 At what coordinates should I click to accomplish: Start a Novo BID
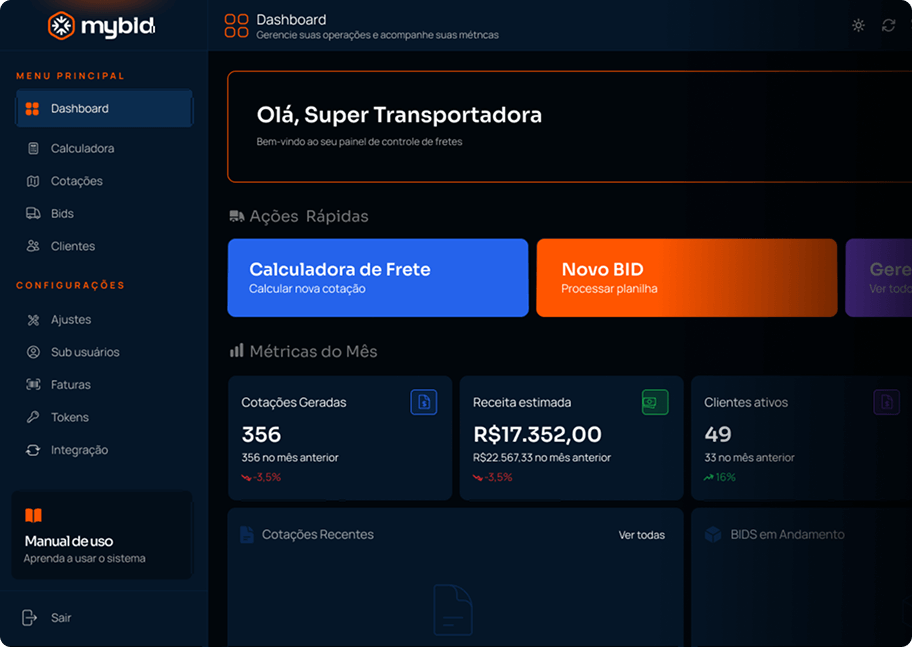click(686, 278)
